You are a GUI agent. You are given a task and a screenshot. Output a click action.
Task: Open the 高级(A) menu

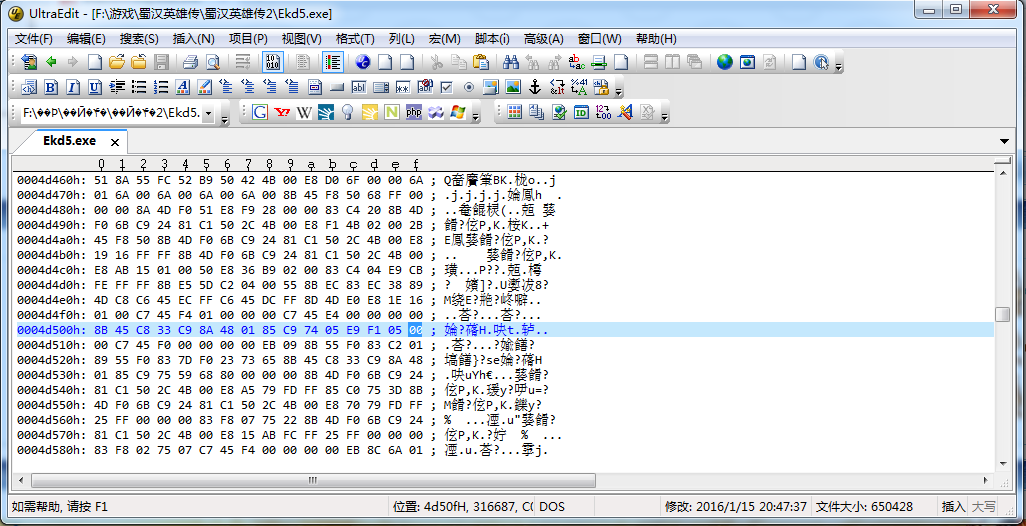(544, 39)
